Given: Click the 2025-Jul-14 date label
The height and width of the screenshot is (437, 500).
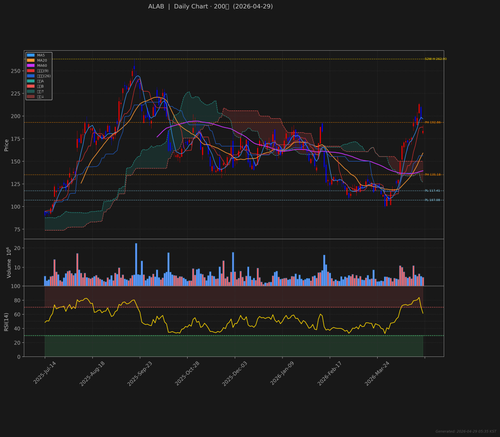Looking at the screenshot, I should pyautogui.click(x=45, y=373).
